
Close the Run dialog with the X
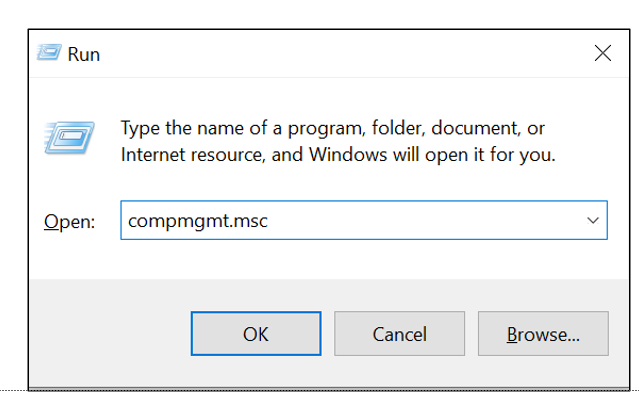click(x=603, y=53)
